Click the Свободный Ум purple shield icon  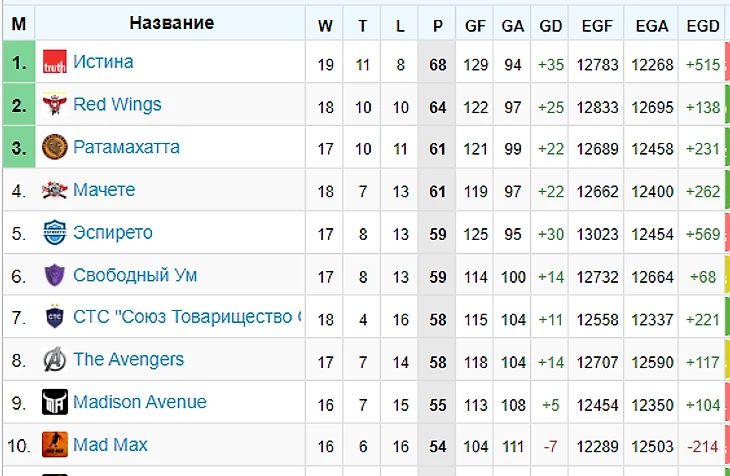tap(54, 275)
